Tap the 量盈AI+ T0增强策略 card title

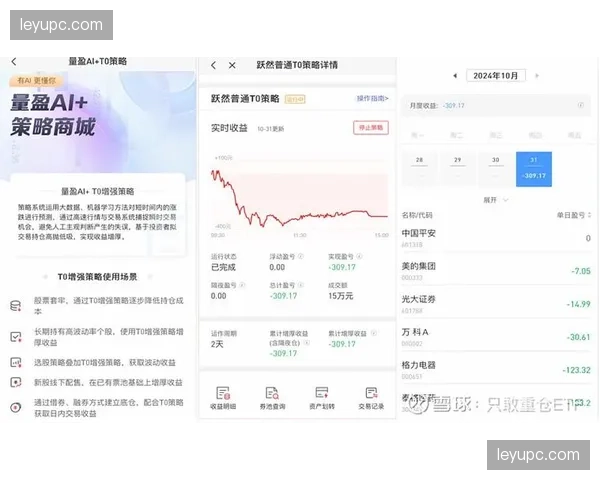[98, 191]
